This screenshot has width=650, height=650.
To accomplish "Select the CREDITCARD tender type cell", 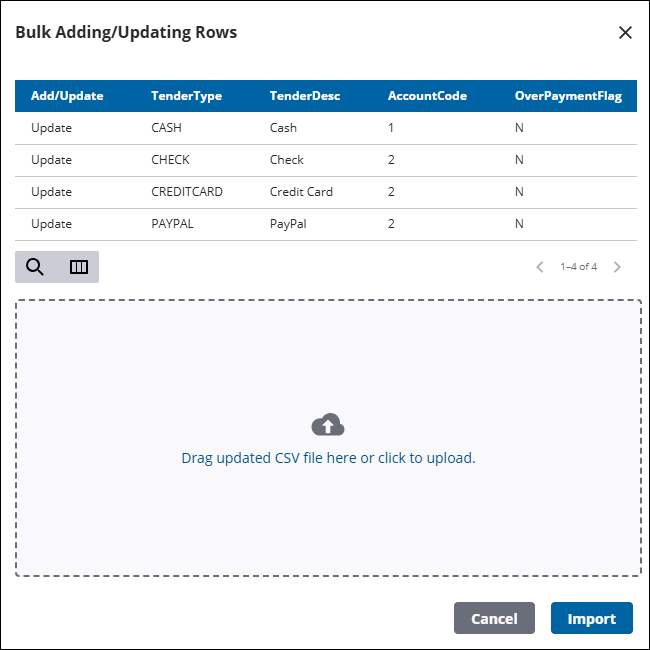I will (x=186, y=192).
